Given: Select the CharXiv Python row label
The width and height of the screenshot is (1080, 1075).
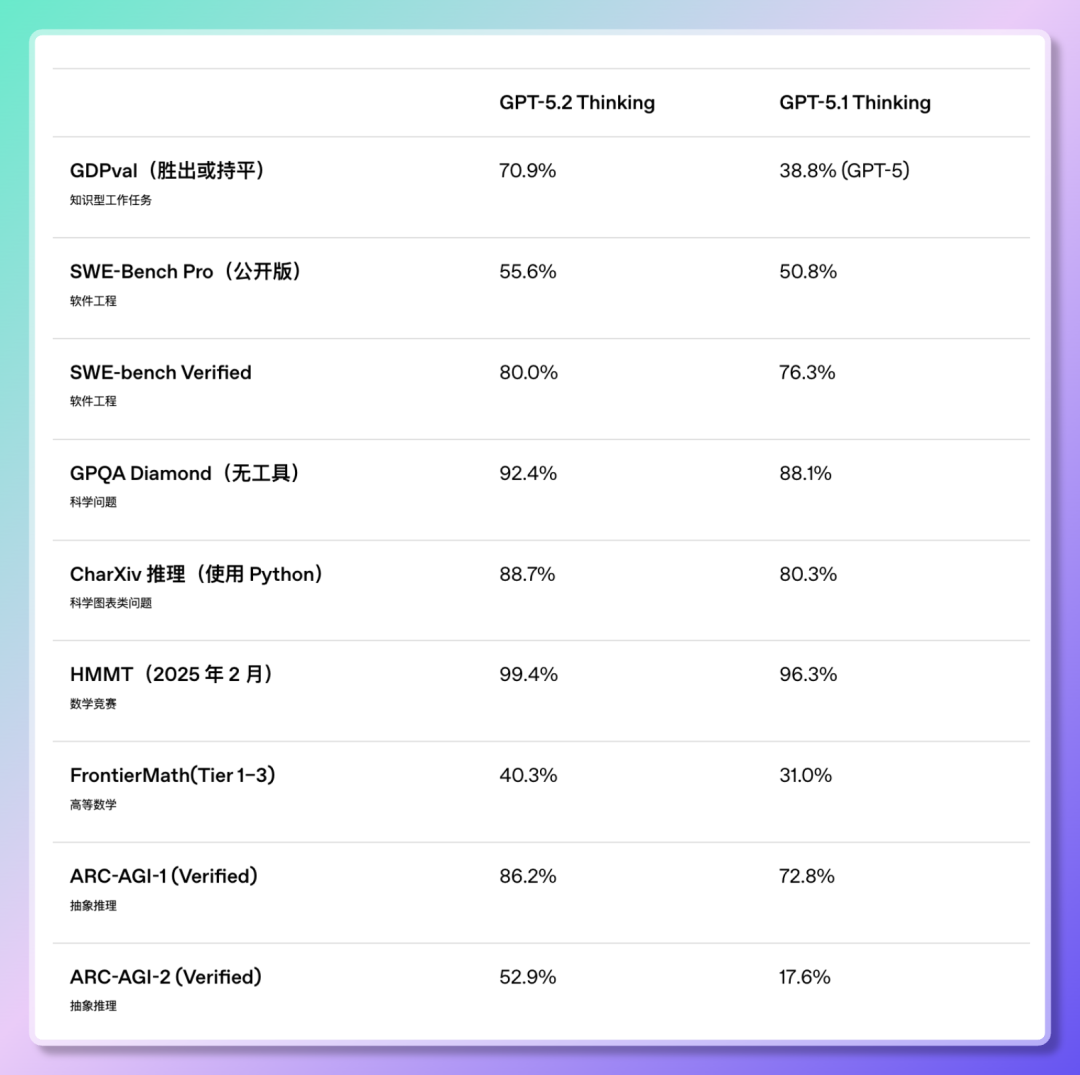Looking at the screenshot, I should tap(197, 574).
